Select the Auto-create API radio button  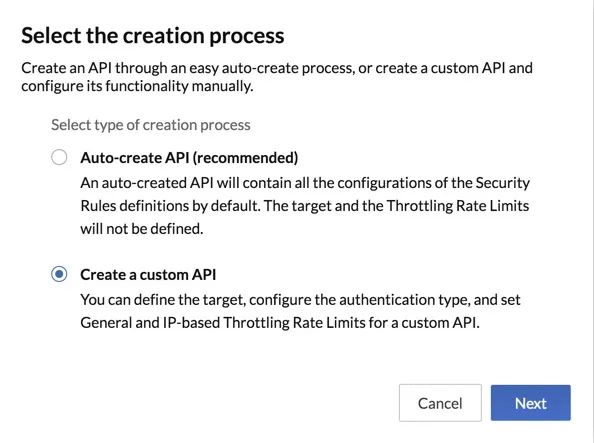tap(59, 157)
